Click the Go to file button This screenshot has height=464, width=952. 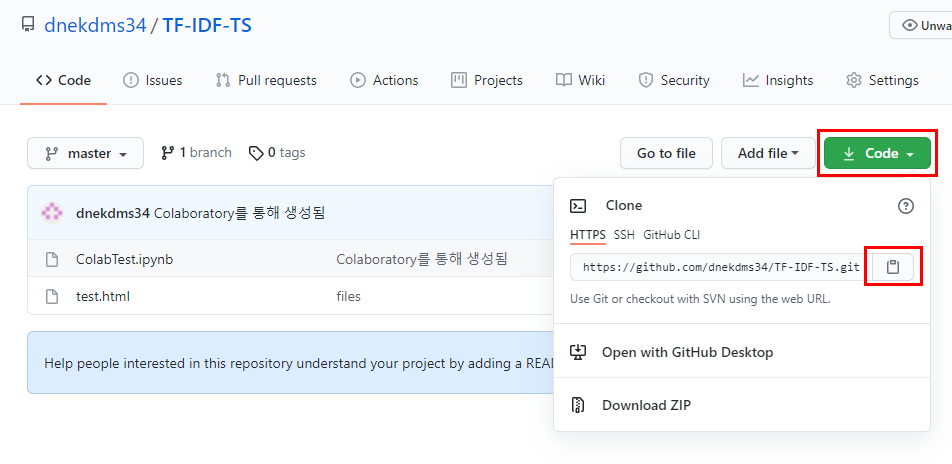(x=666, y=153)
